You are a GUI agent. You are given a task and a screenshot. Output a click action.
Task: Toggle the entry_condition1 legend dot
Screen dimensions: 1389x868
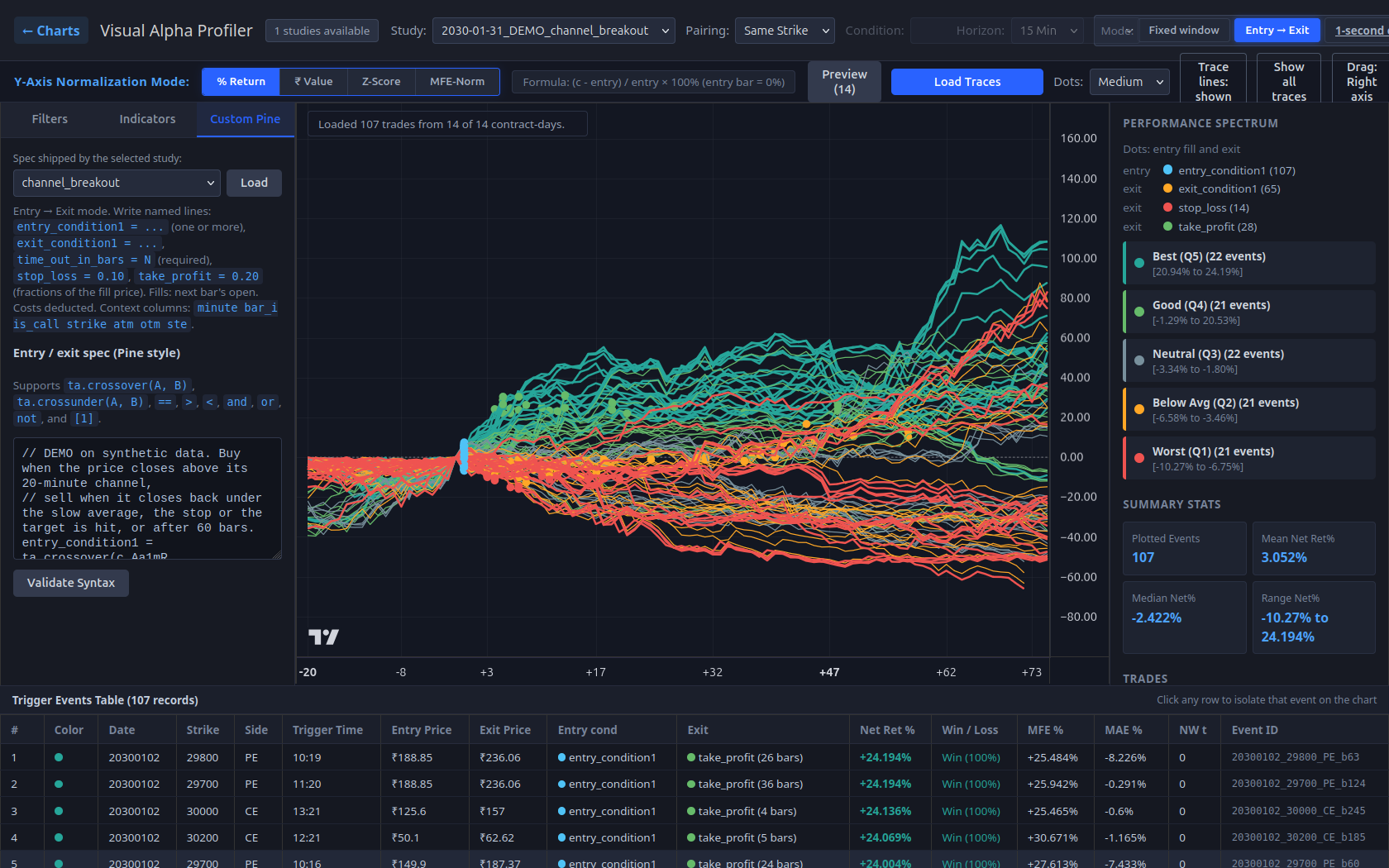[1168, 170]
